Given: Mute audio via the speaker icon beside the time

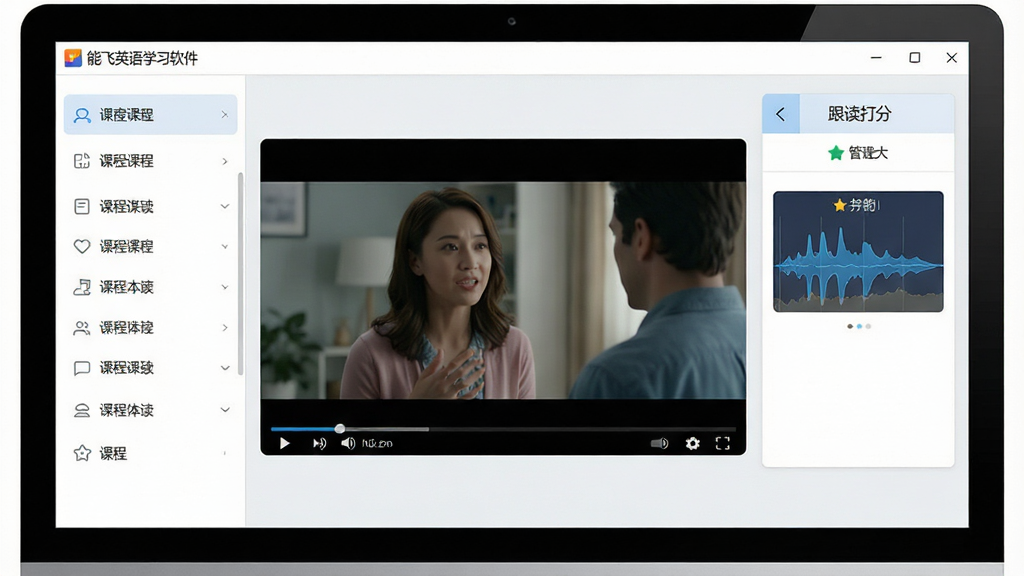Looking at the screenshot, I should point(348,443).
